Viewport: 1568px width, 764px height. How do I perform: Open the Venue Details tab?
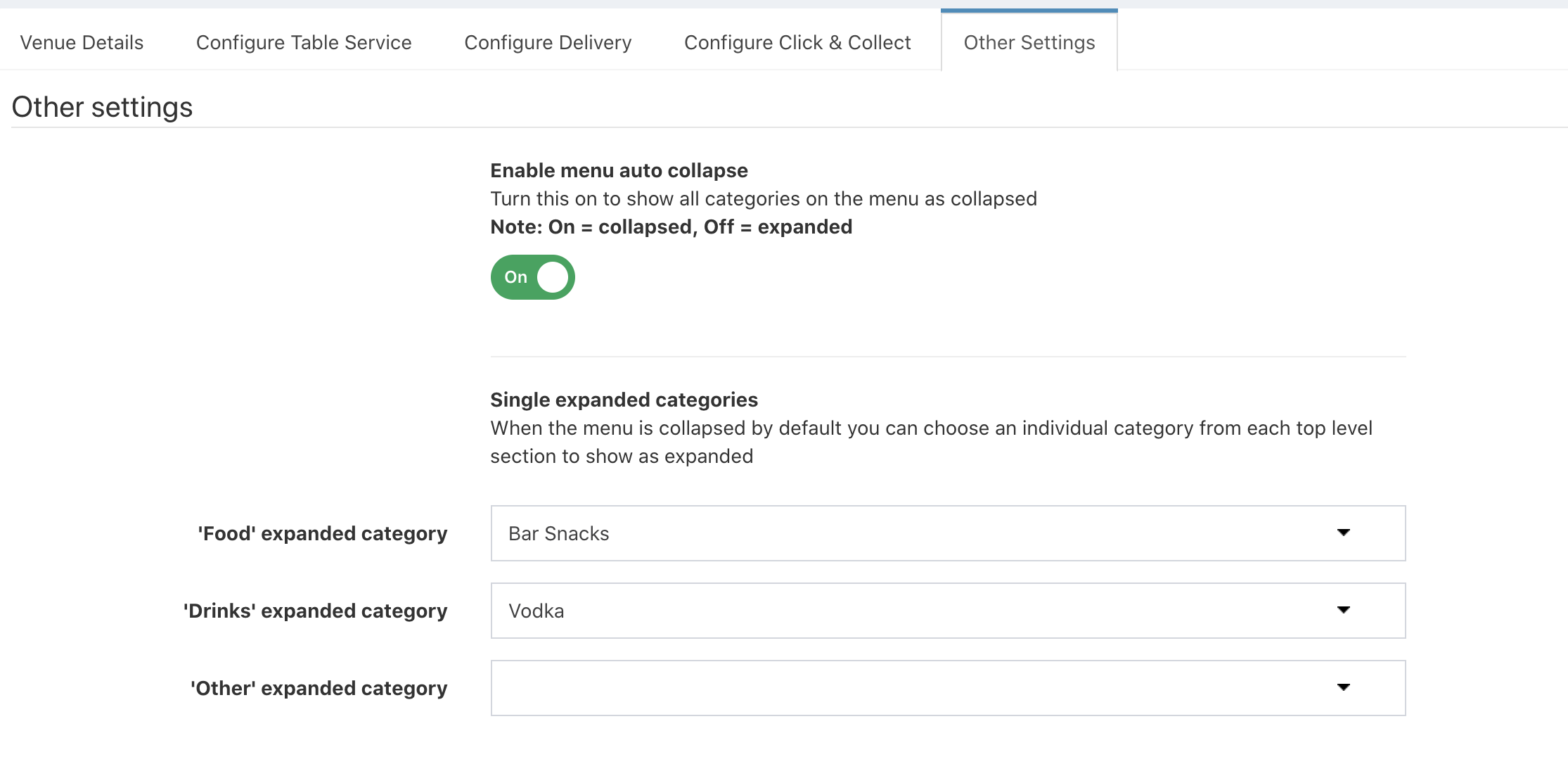tap(82, 43)
